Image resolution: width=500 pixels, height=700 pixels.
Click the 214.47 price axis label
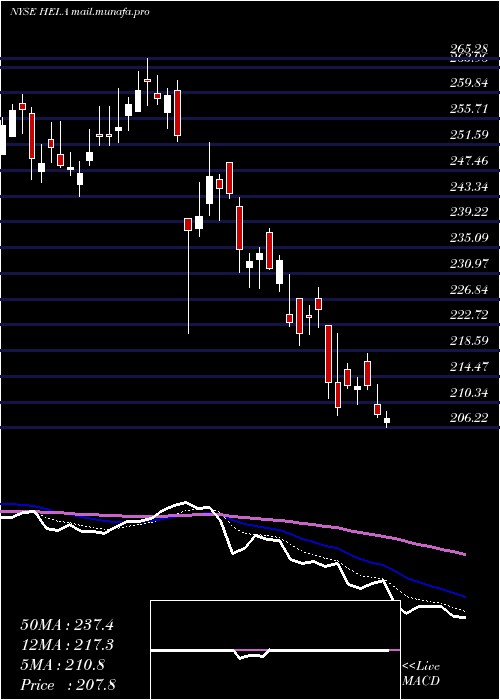point(469,367)
